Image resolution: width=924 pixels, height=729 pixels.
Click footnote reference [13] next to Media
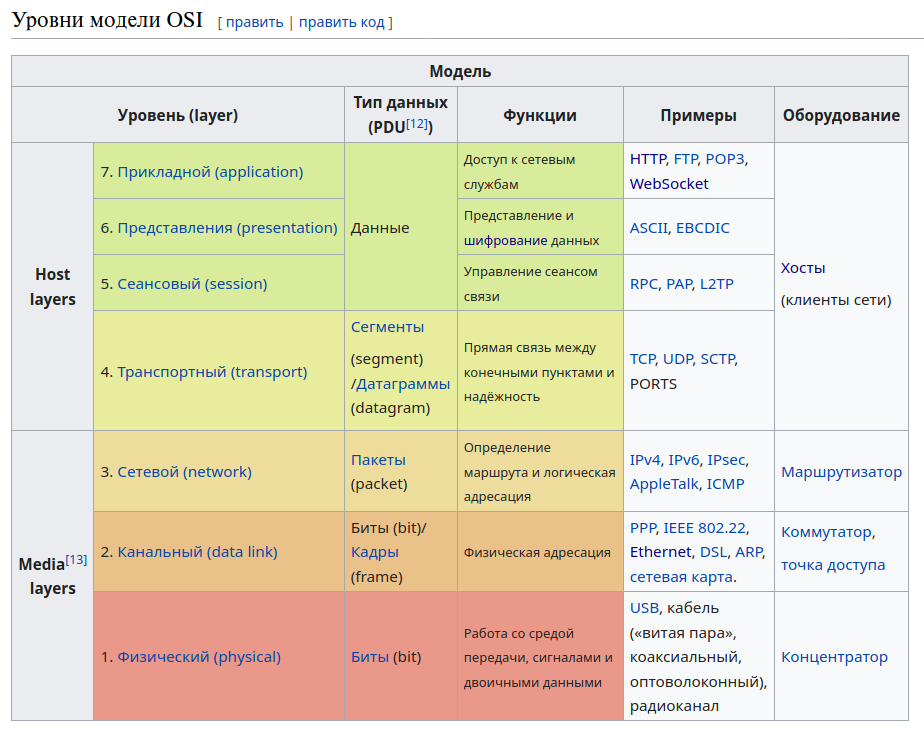pyautogui.click(x=76, y=560)
